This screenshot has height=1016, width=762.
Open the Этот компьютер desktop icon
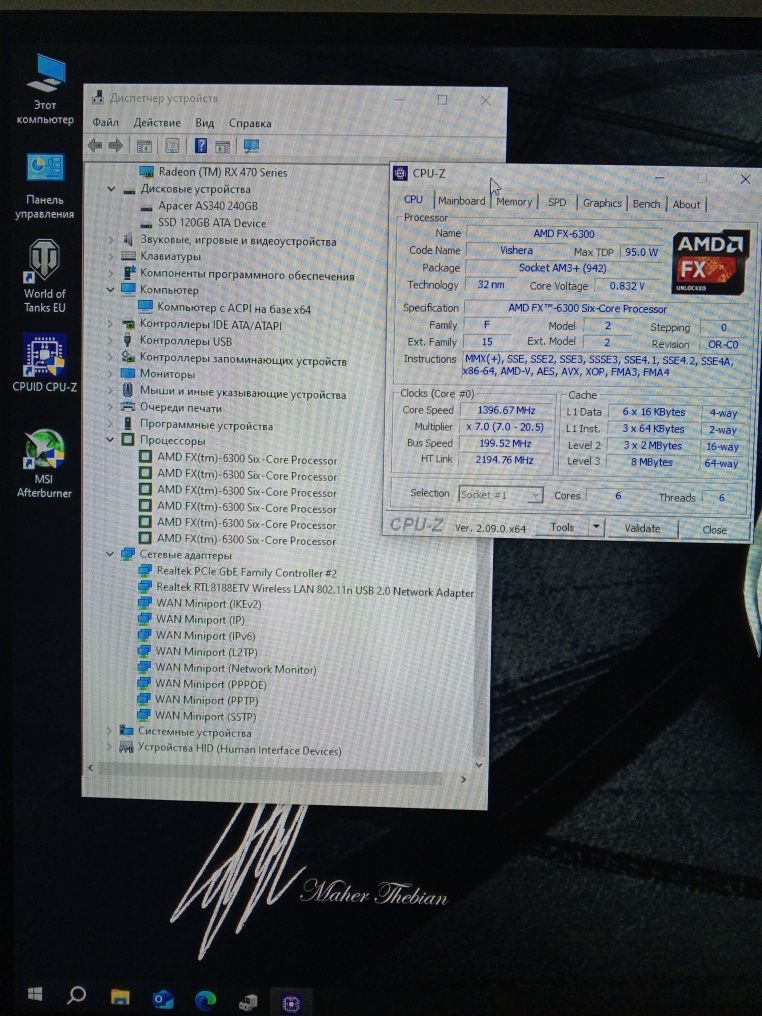click(45, 89)
